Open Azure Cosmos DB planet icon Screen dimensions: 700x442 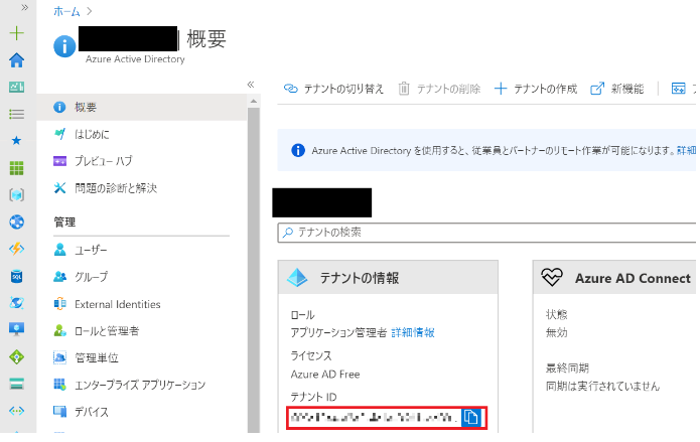tap(17, 303)
